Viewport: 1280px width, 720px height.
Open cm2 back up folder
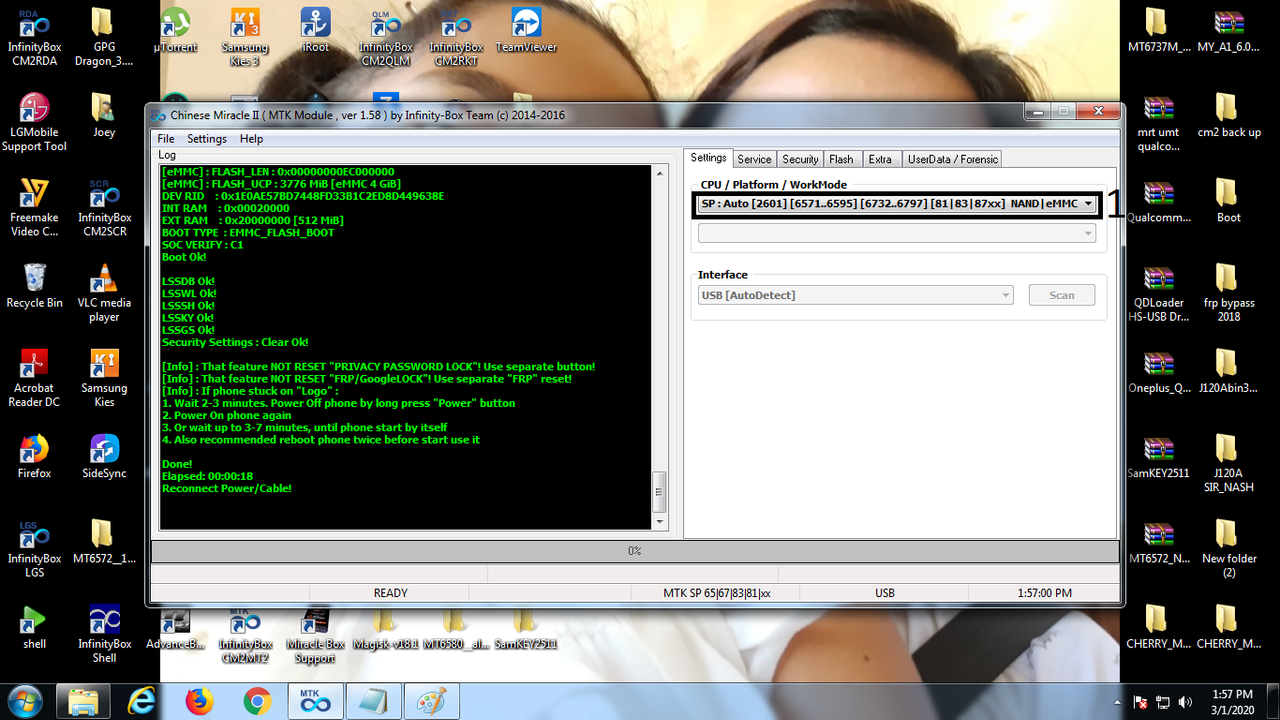click(x=1228, y=115)
